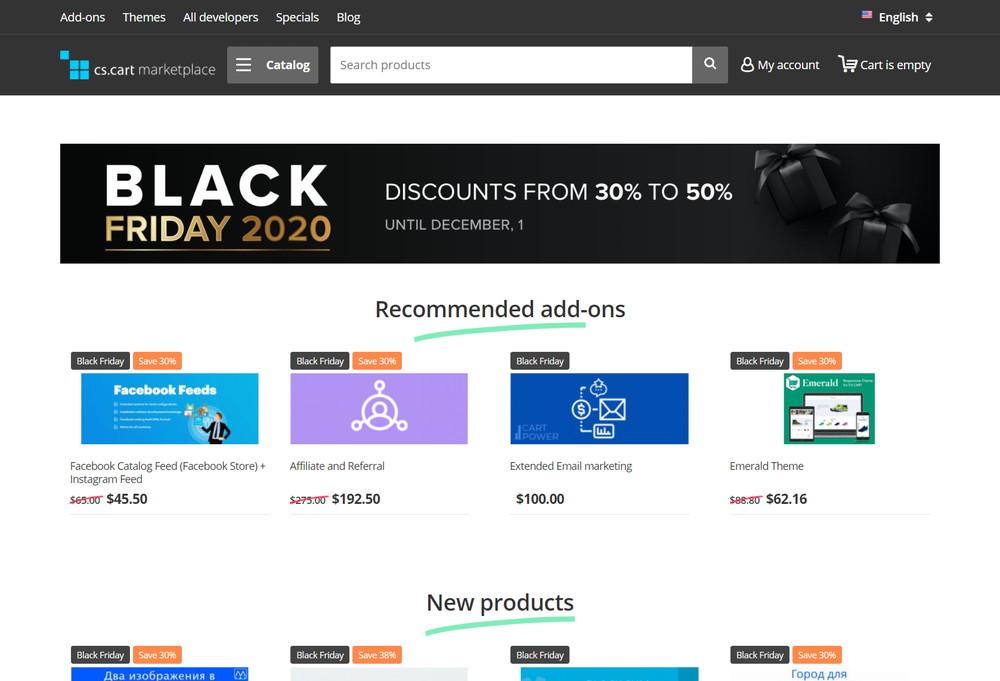Focus the Search products field

tap(511, 64)
